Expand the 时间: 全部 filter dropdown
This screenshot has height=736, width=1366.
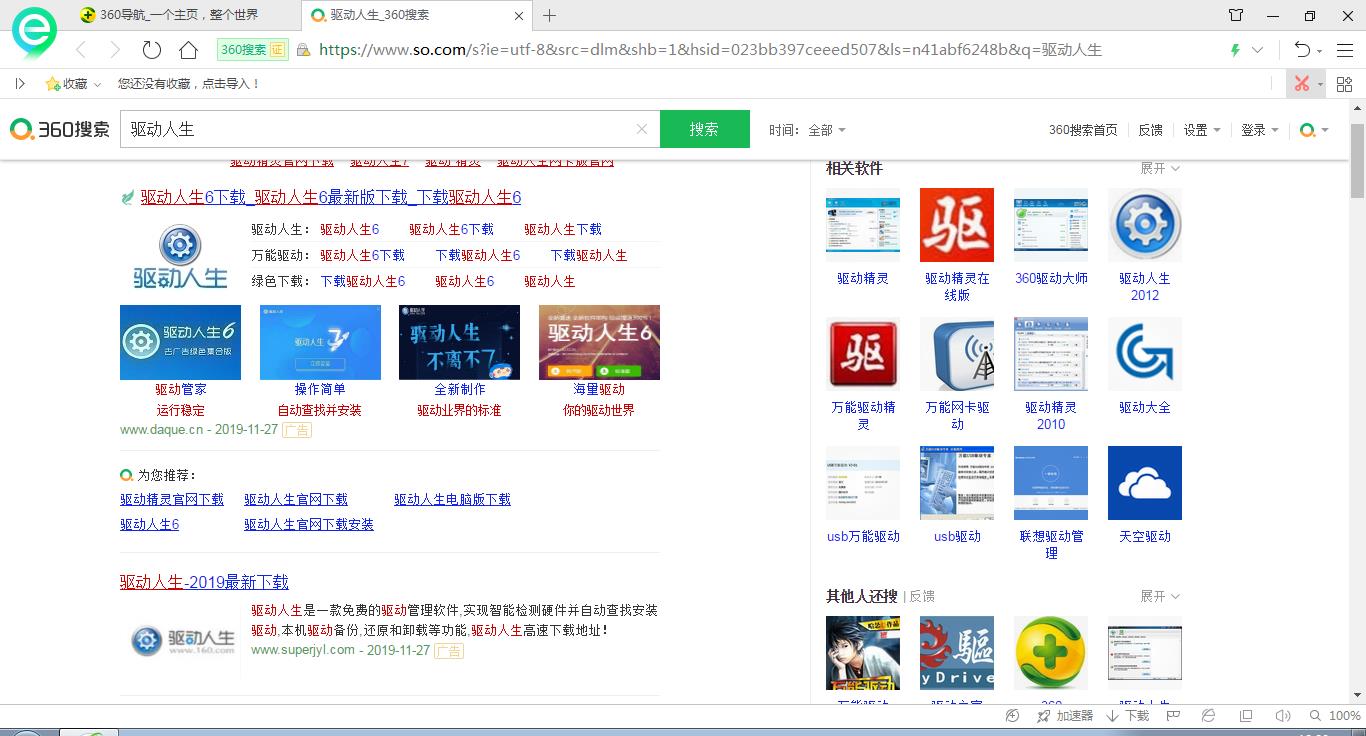(x=808, y=130)
